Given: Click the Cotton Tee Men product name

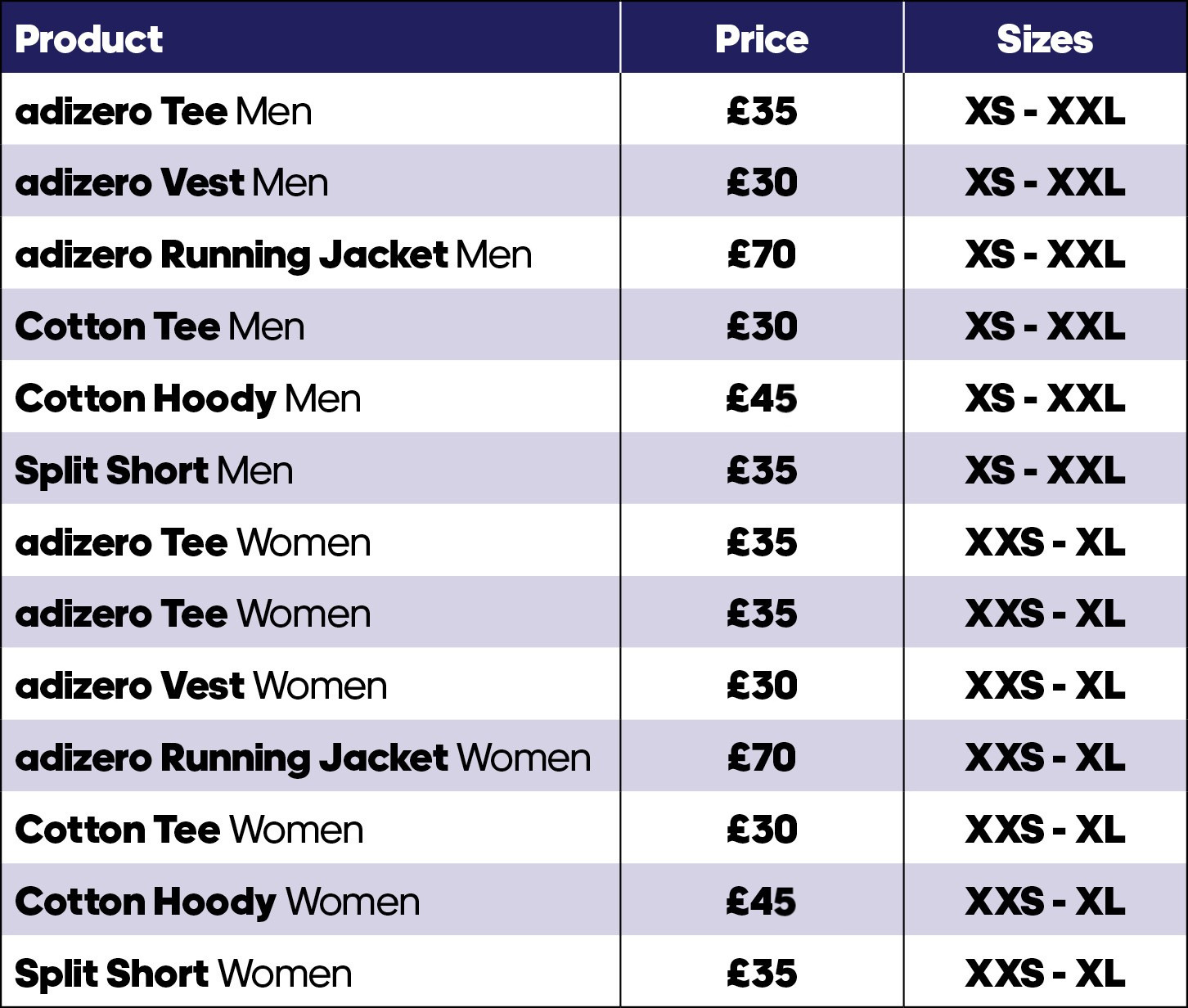Looking at the screenshot, I should pyautogui.click(x=160, y=326).
